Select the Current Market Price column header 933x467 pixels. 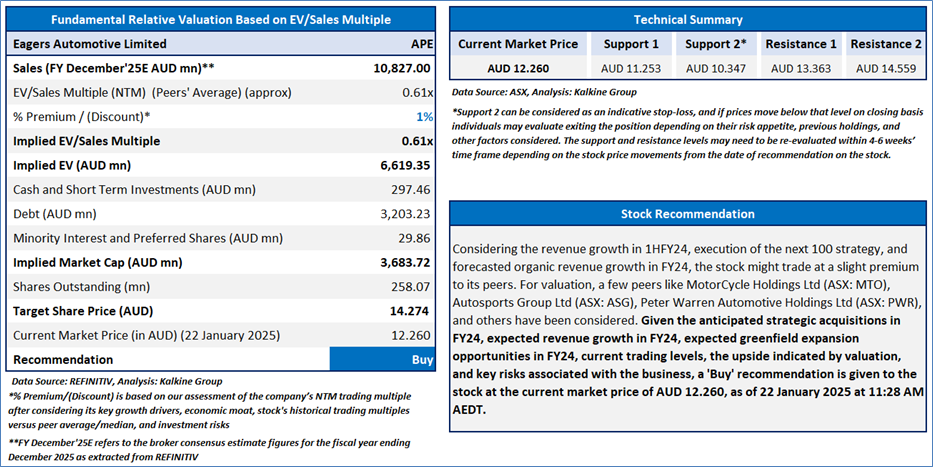click(x=517, y=44)
